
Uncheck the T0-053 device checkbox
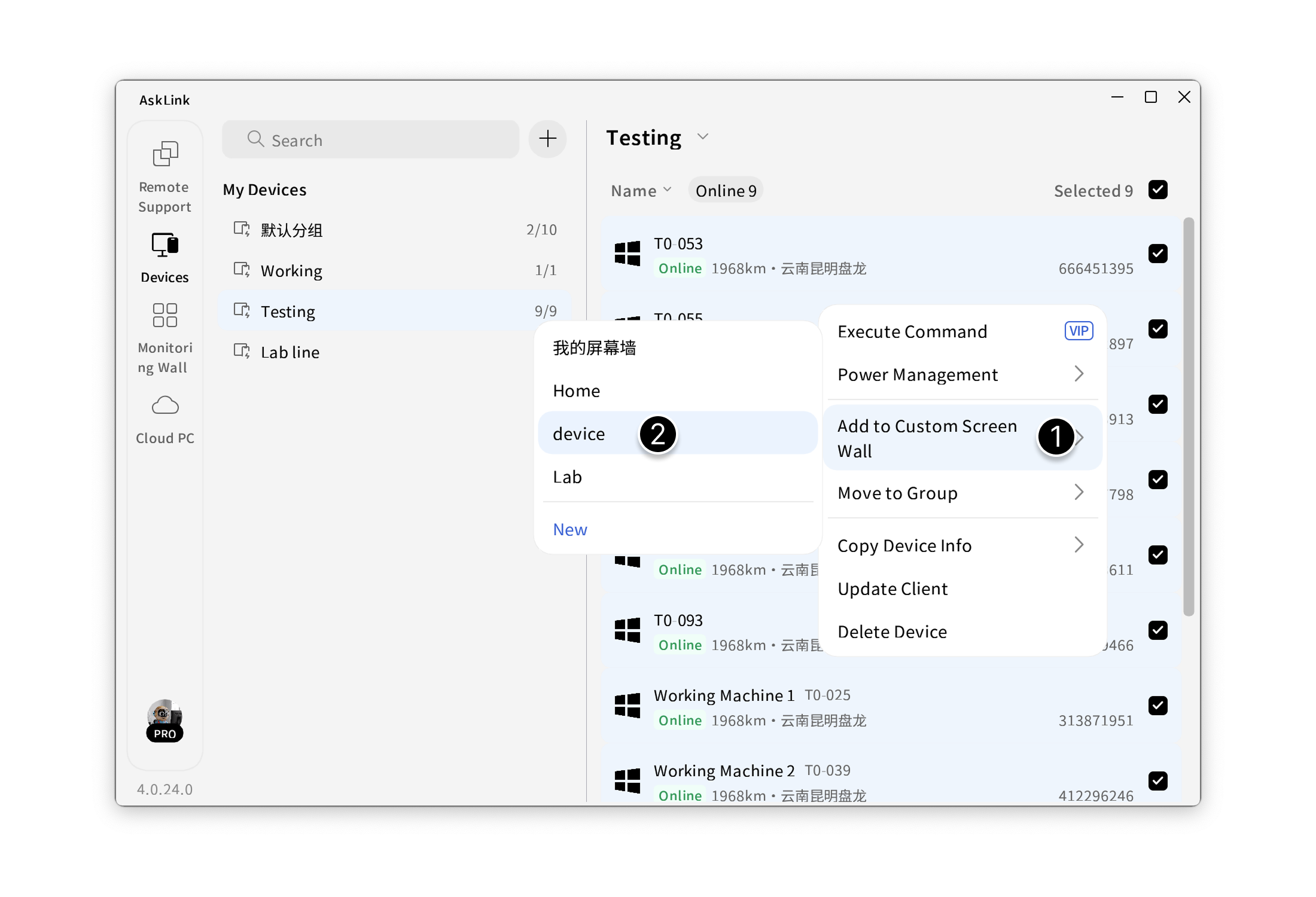1158,254
